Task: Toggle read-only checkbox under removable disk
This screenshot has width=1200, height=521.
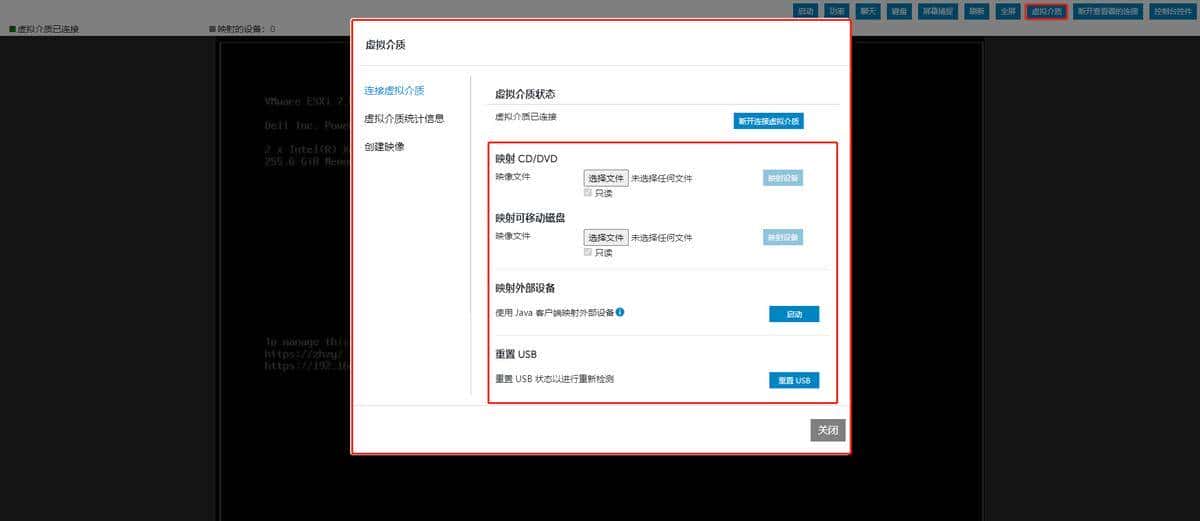Action: (588, 252)
